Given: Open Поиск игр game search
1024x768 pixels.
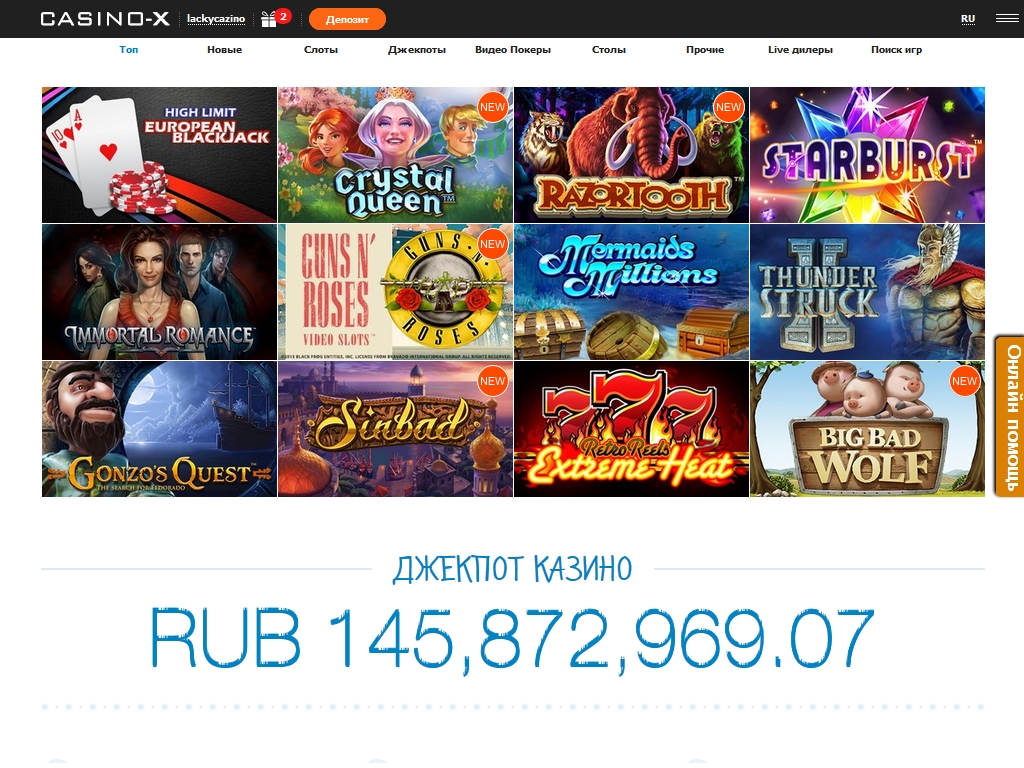Looking at the screenshot, I should (896, 50).
